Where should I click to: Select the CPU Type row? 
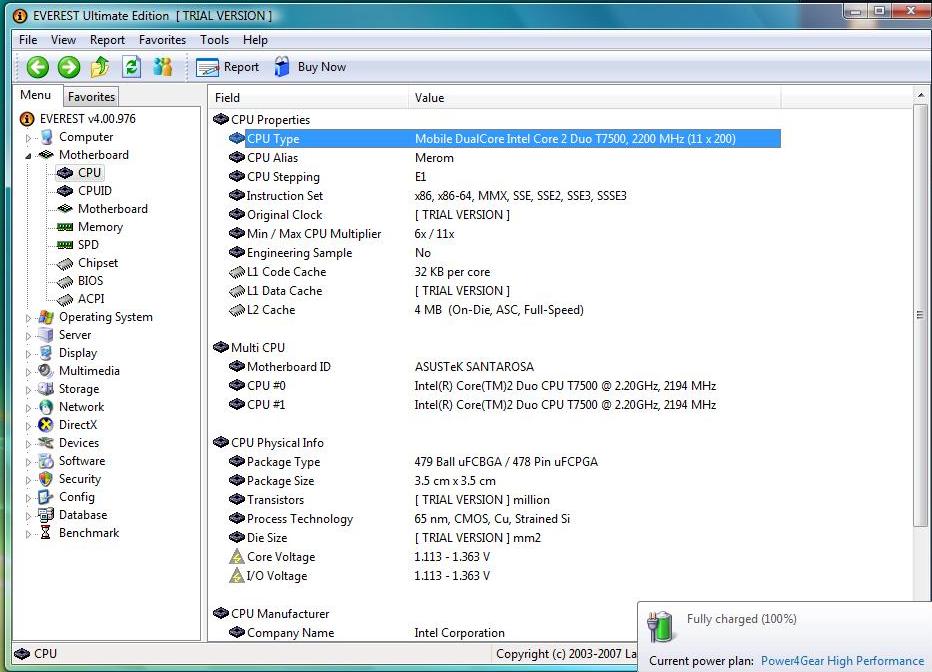(504, 139)
